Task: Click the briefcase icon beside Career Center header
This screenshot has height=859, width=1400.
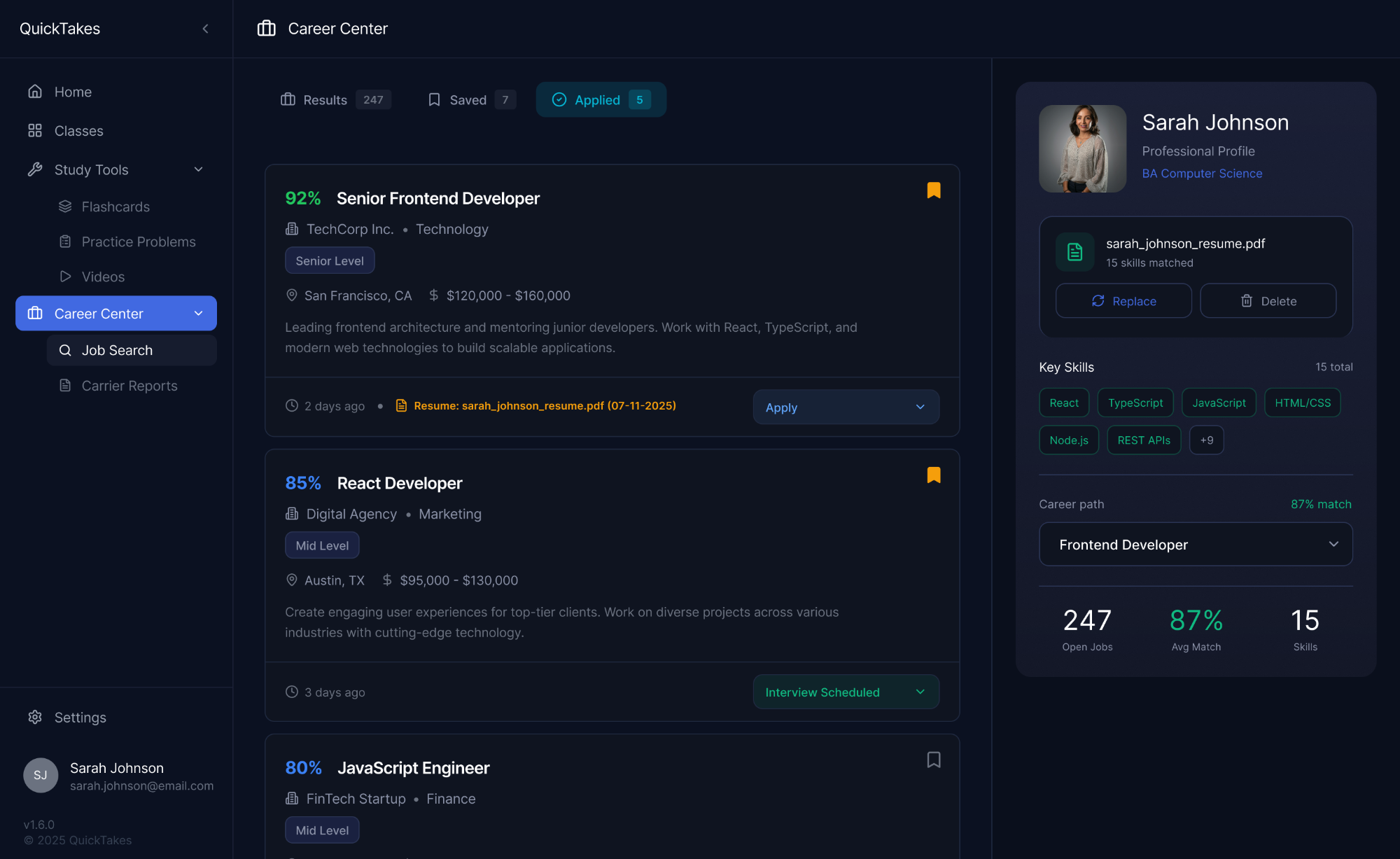Action: 267,29
